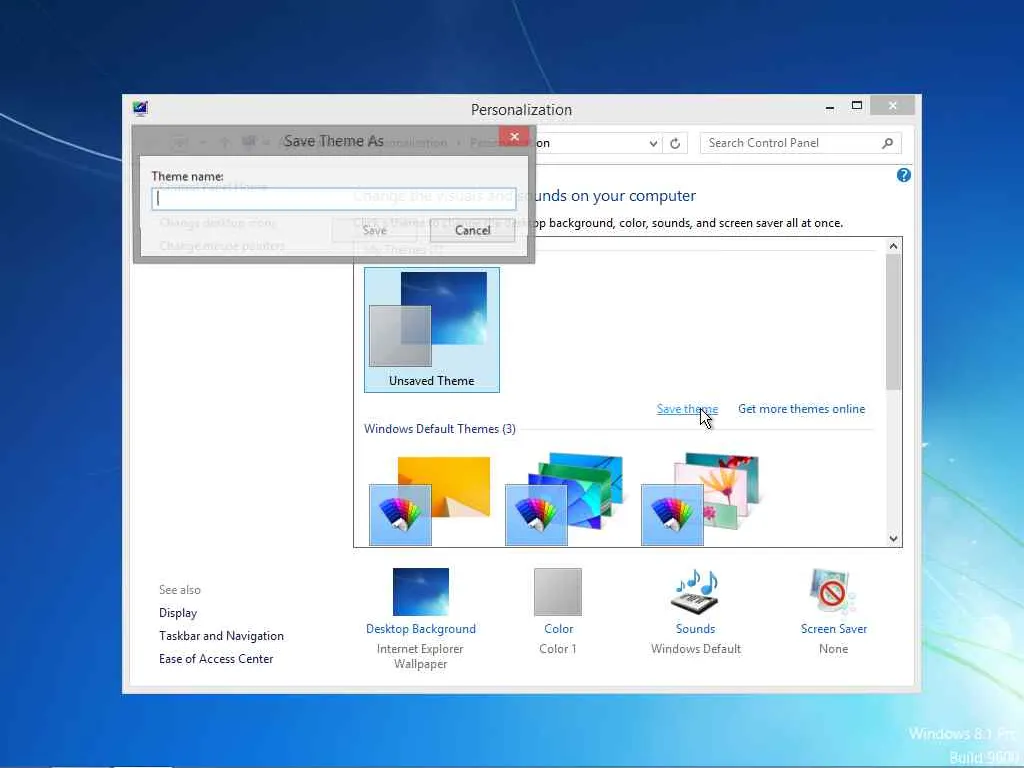Open the Sounds settings icon
This screenshot has width=1024, height=768.
click(696, 592)
